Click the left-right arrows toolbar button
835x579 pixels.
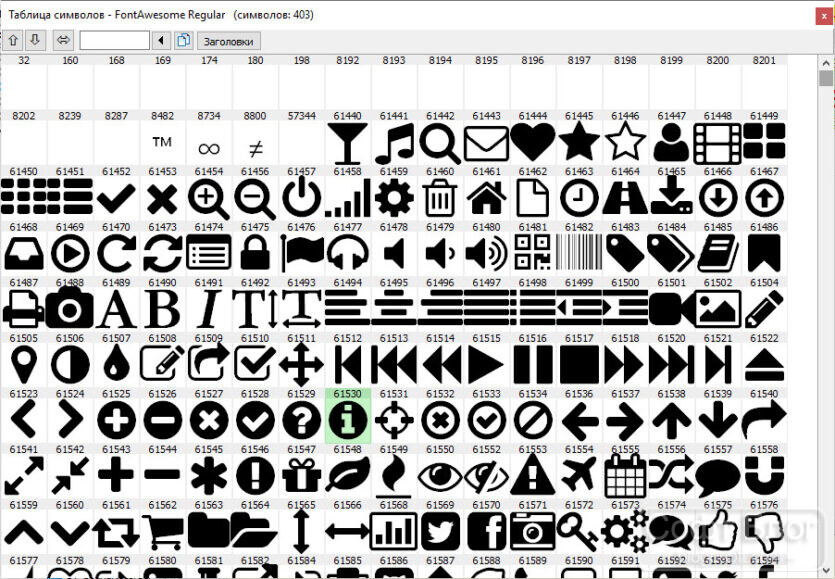pos(63,40)
